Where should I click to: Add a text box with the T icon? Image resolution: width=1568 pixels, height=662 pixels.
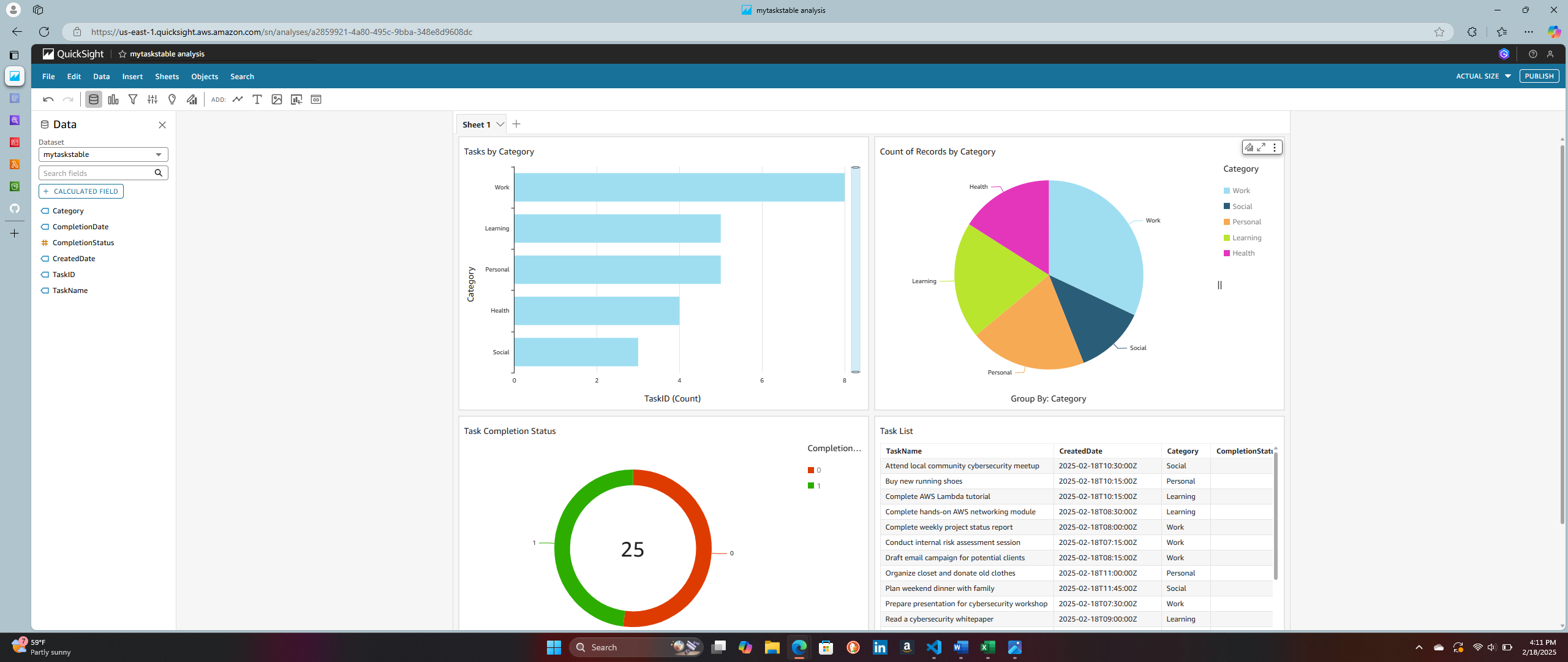257,99
